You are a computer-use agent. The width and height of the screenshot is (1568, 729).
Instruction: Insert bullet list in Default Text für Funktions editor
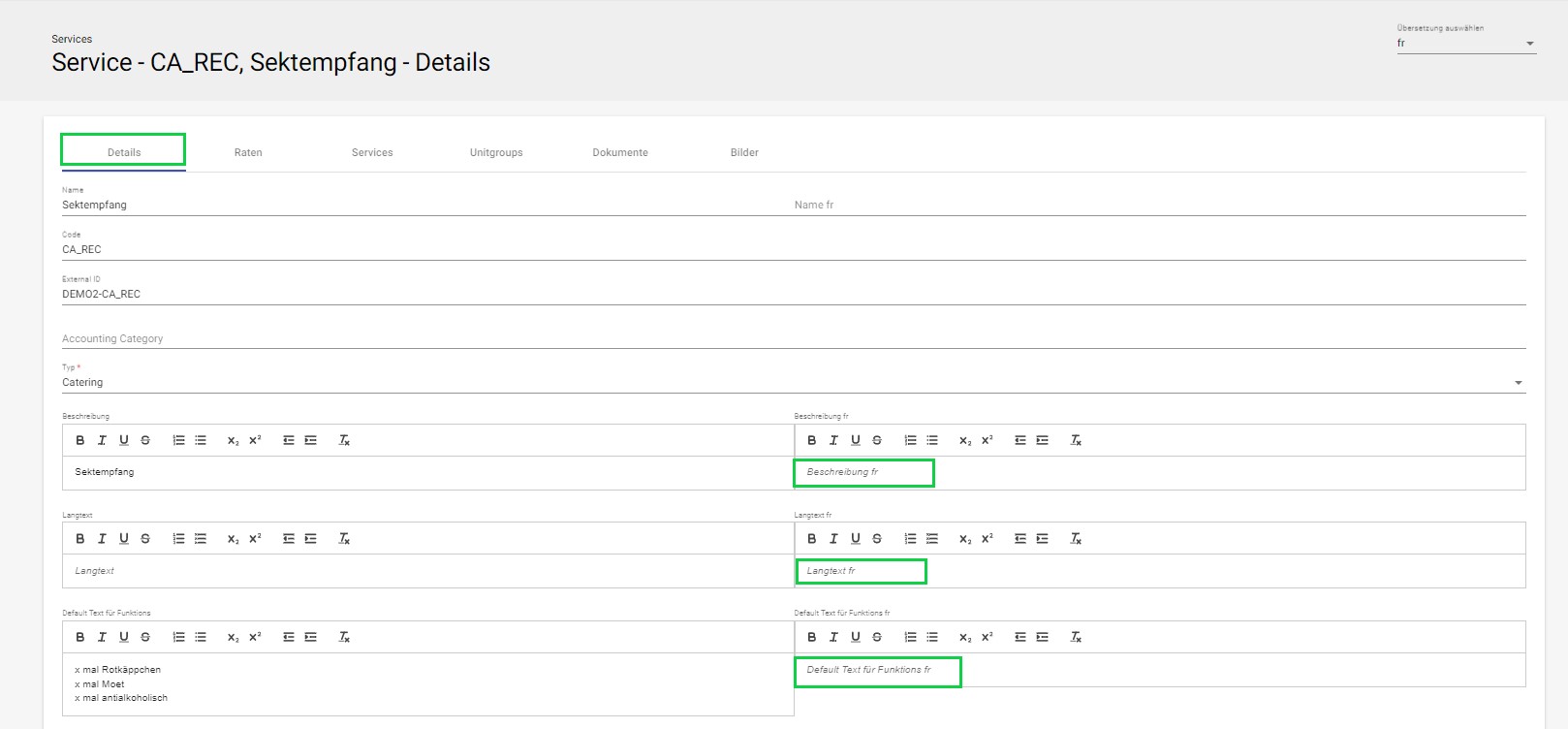pyautogui.click(x=201, y=637)
